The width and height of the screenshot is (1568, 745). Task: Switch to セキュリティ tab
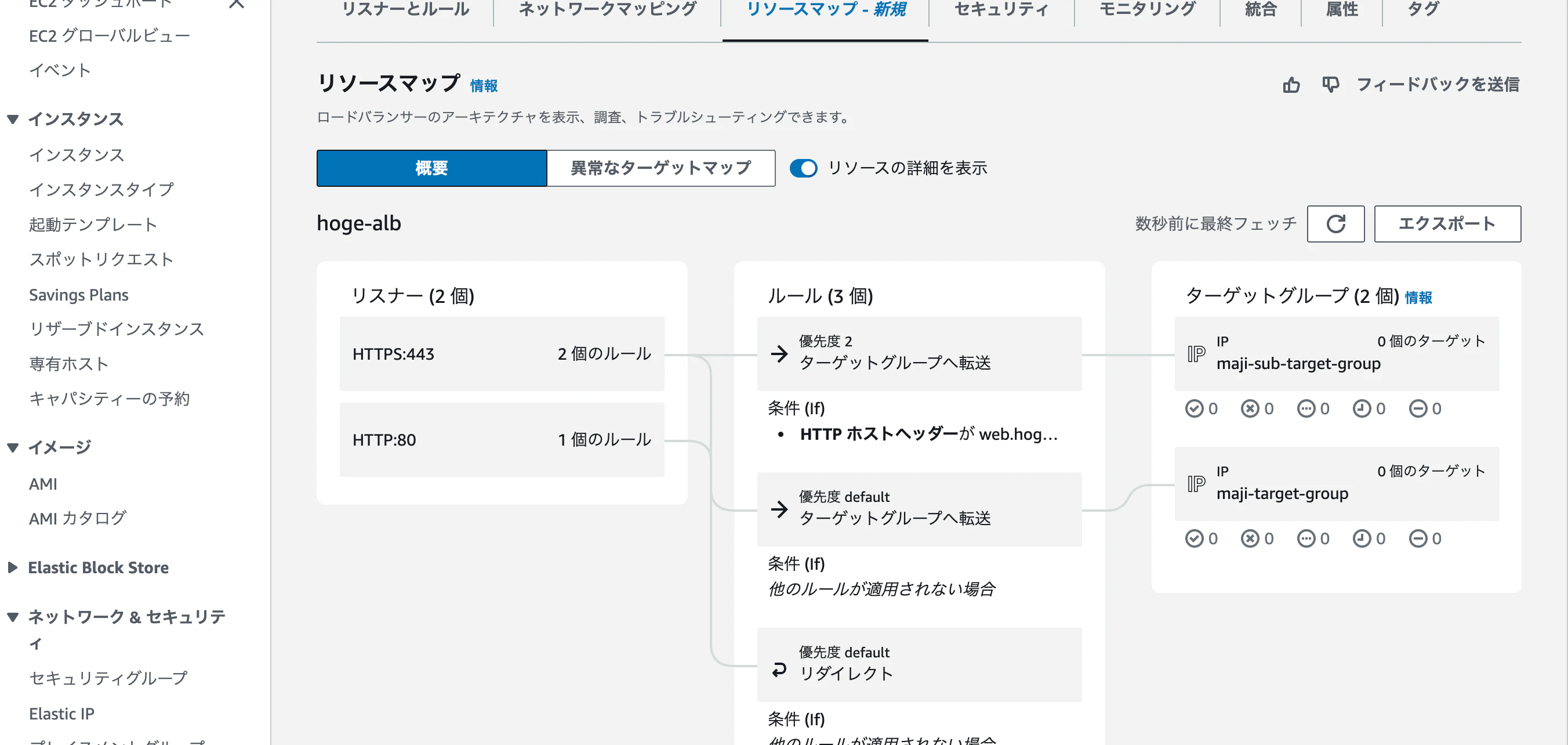tap(1001, 9)
